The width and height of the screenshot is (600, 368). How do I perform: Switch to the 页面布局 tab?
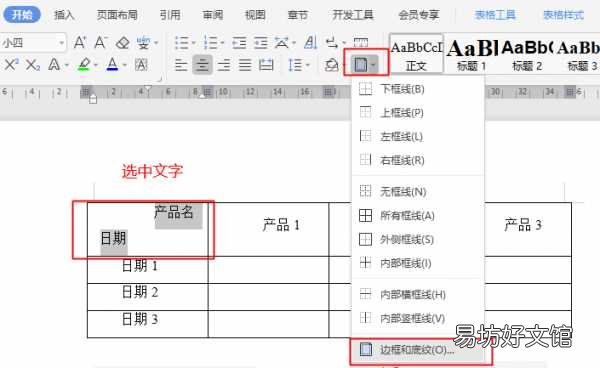coord(117,15)
